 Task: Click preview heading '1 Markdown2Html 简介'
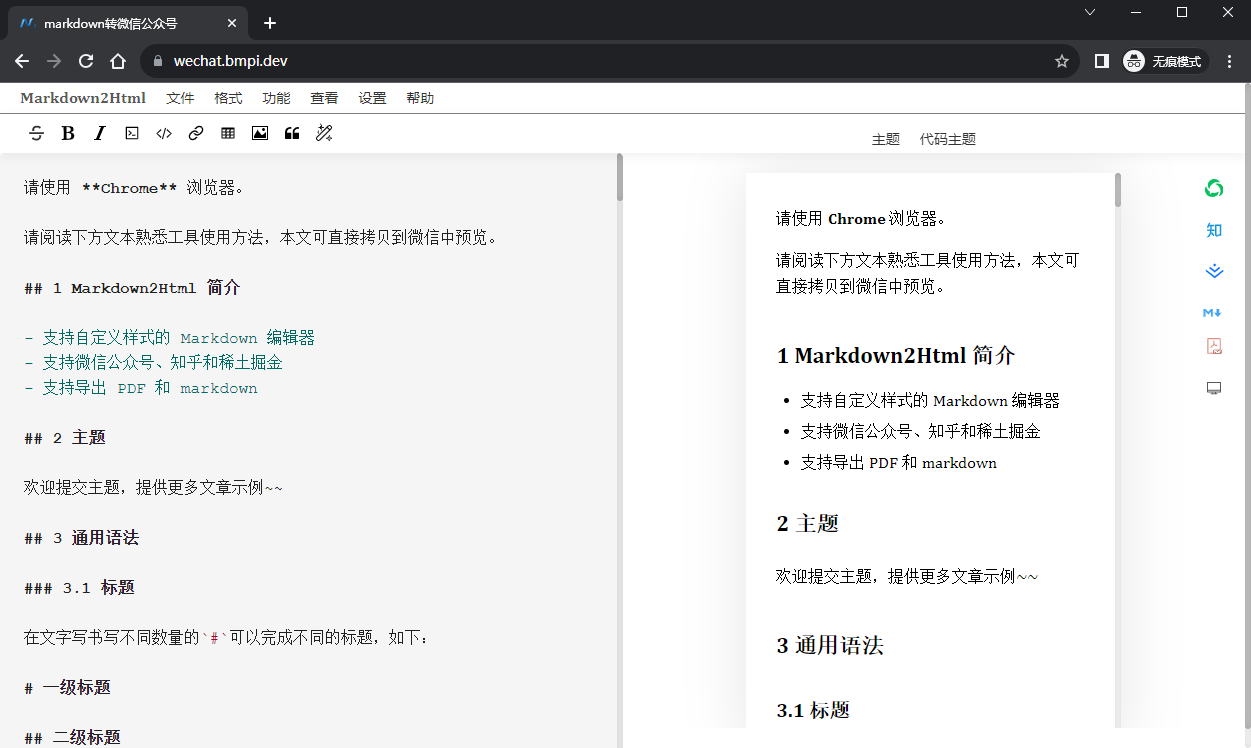point(896,356)
